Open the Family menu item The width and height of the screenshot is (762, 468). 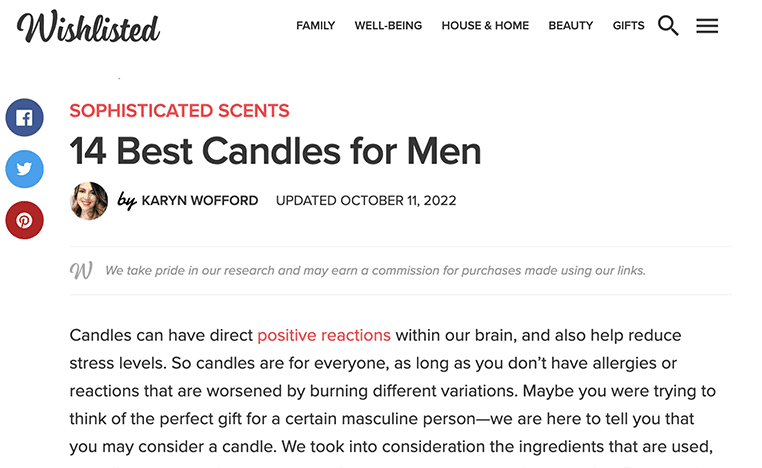point(315,26)
